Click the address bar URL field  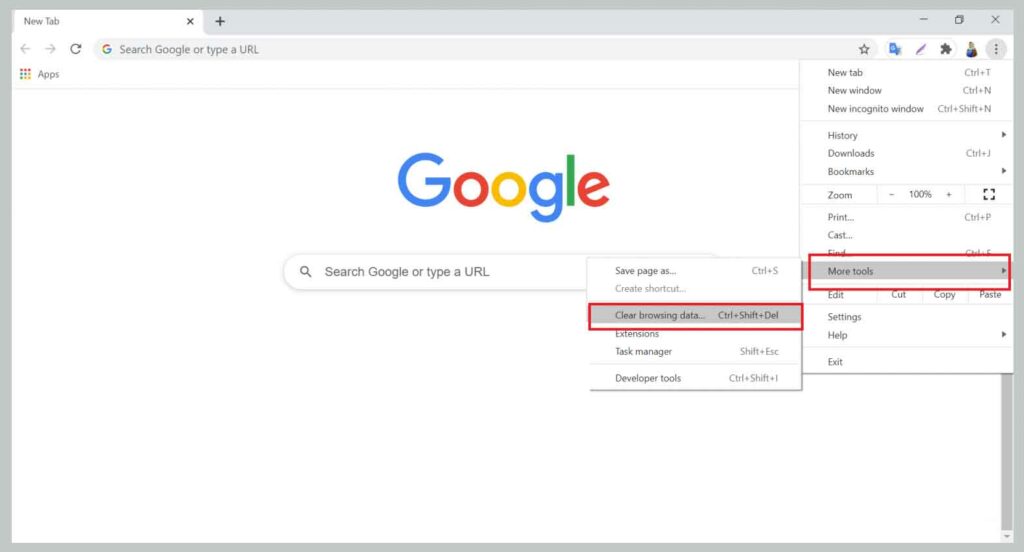[x=483, y=49]
